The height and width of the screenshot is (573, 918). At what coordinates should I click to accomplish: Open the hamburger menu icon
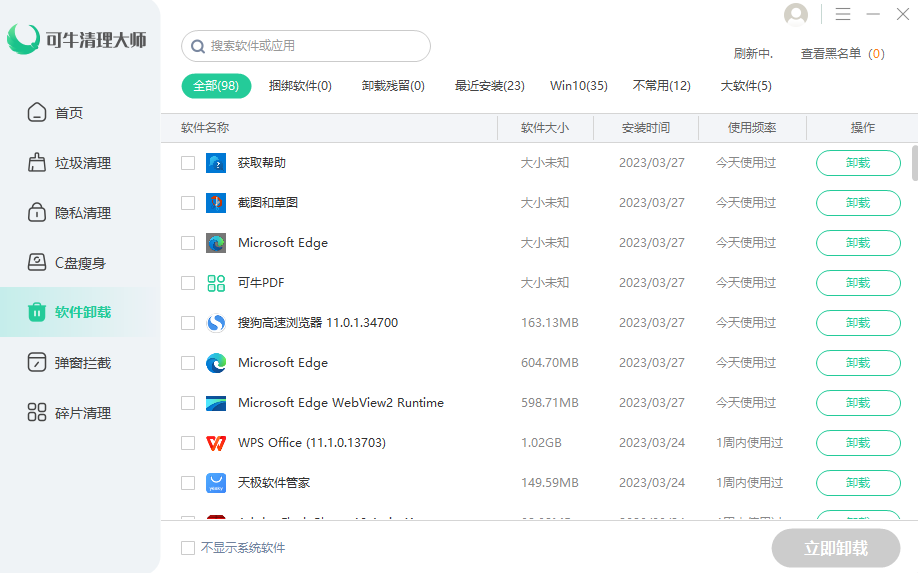(x=843, y=14)
